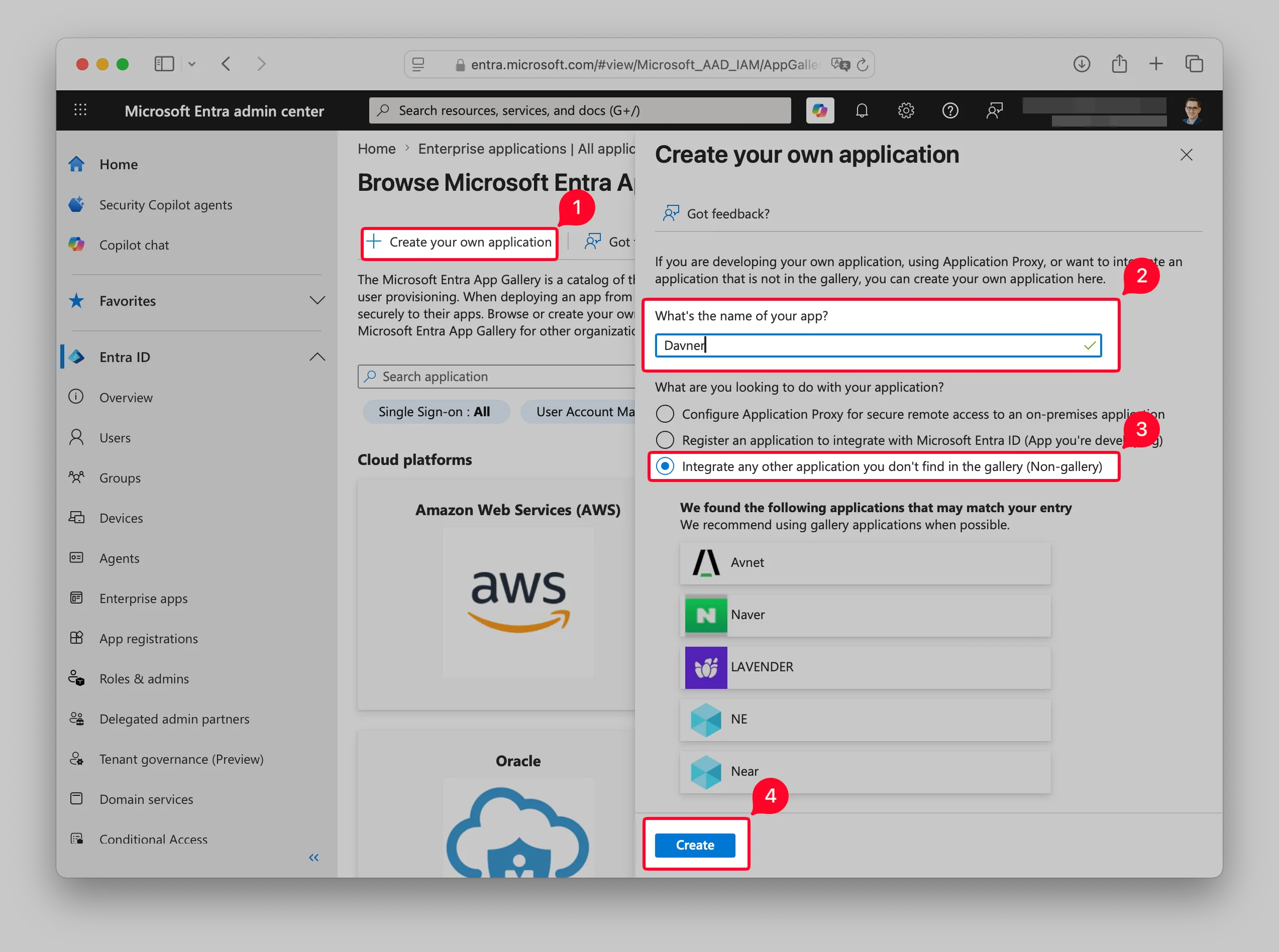The image size is (1279, 952).
Task: Open Roles & admins in the sidebar
Action: (x=144, y=678)
